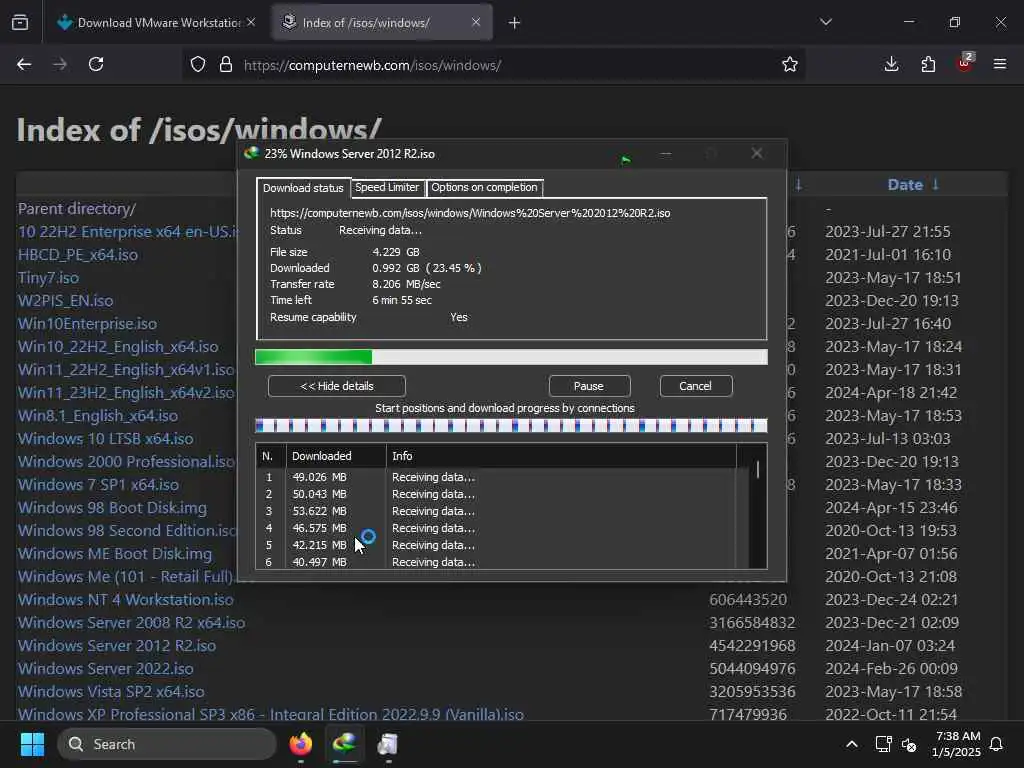Click the site security padlock icon

pyautogui.click(x=226, y=65)
